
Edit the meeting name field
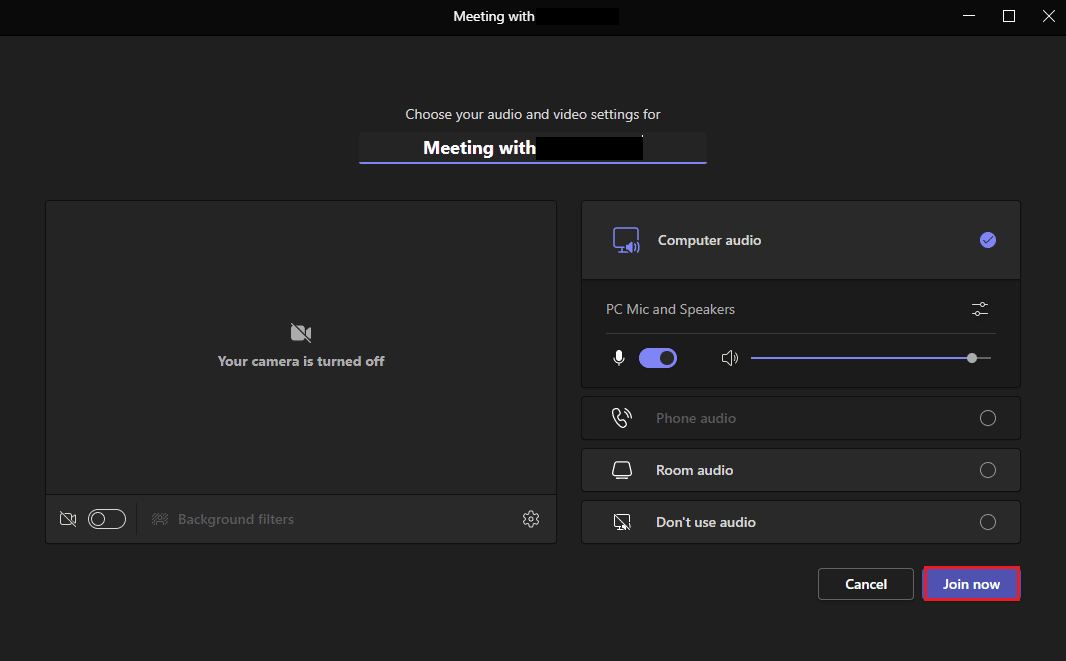tap(533, 148)
